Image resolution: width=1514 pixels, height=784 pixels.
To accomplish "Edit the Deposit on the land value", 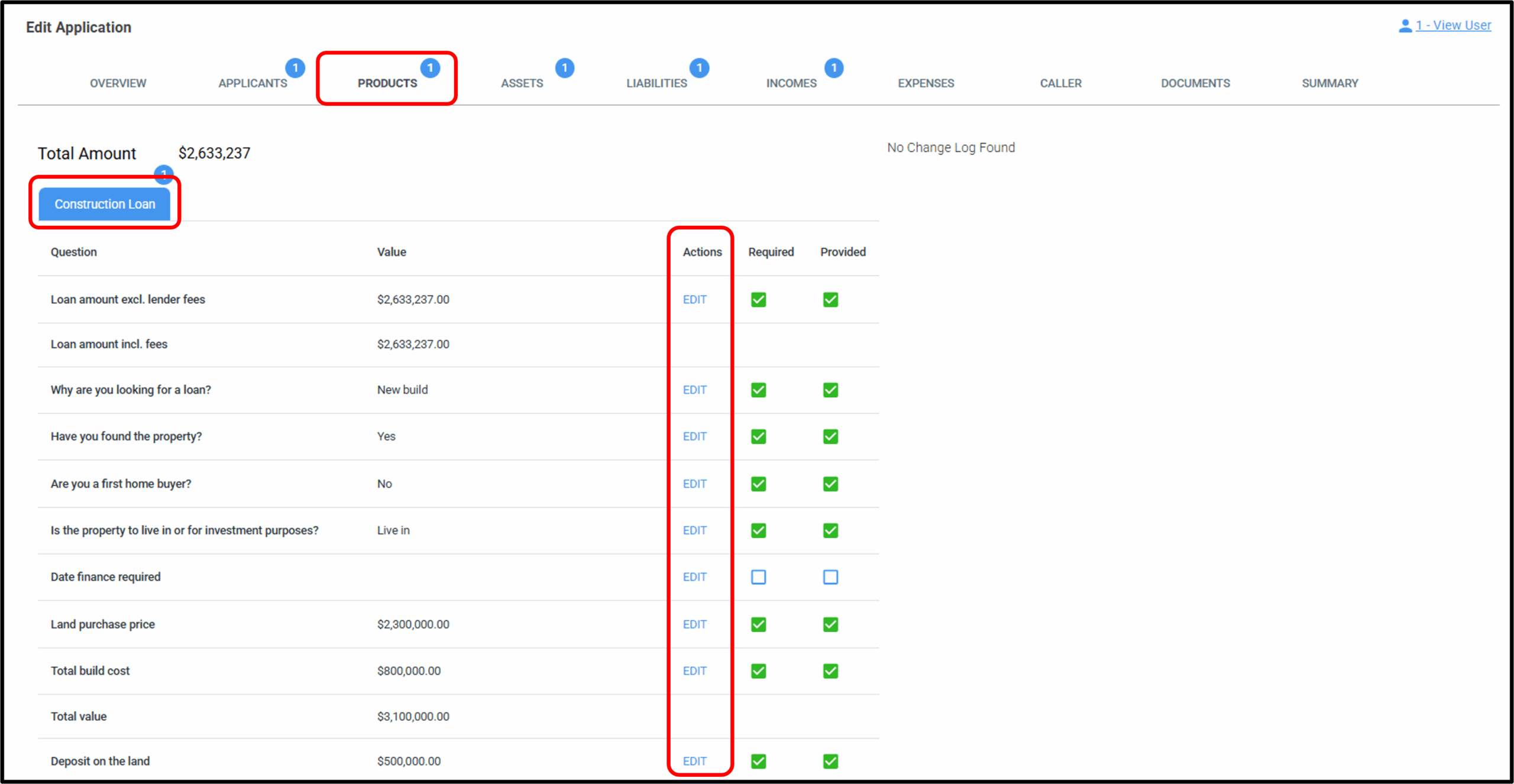I will pos(694,762).
